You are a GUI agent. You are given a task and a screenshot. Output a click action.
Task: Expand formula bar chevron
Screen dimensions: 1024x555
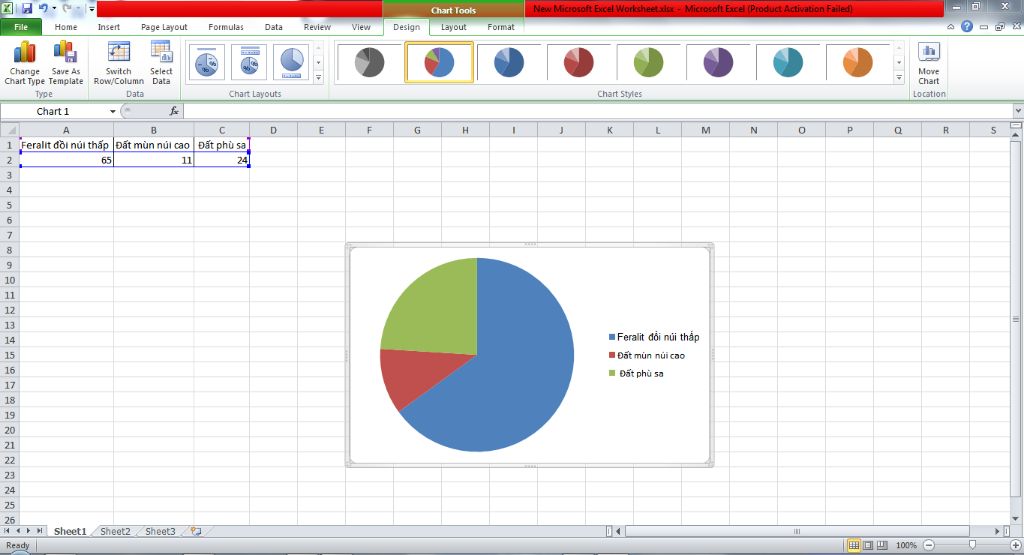tap(1017, 112)
